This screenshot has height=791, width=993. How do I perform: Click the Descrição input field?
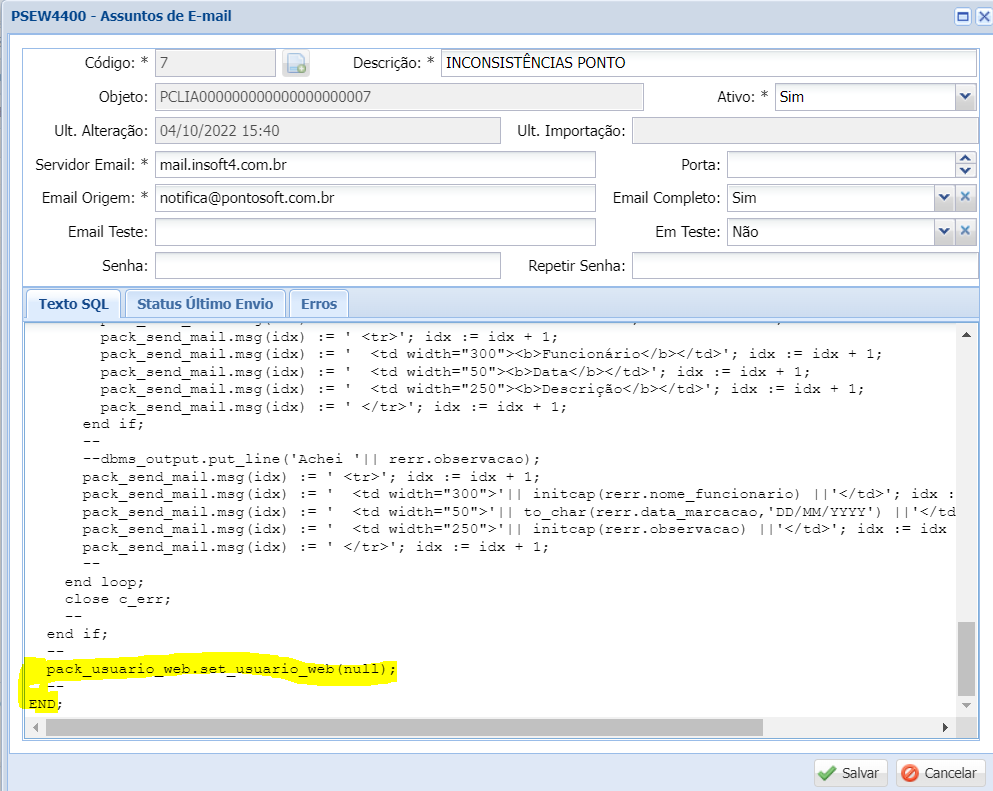709,63
